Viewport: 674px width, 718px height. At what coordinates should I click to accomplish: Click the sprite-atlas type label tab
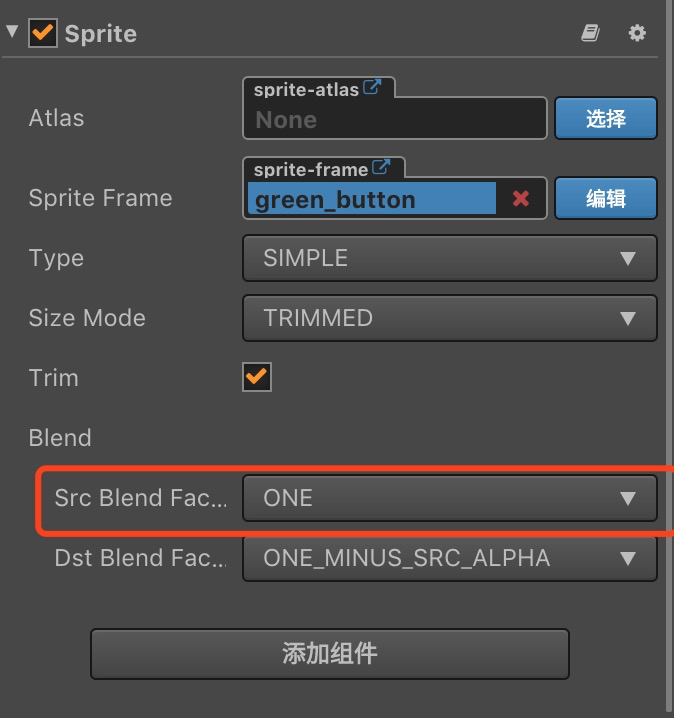(306, 89)
